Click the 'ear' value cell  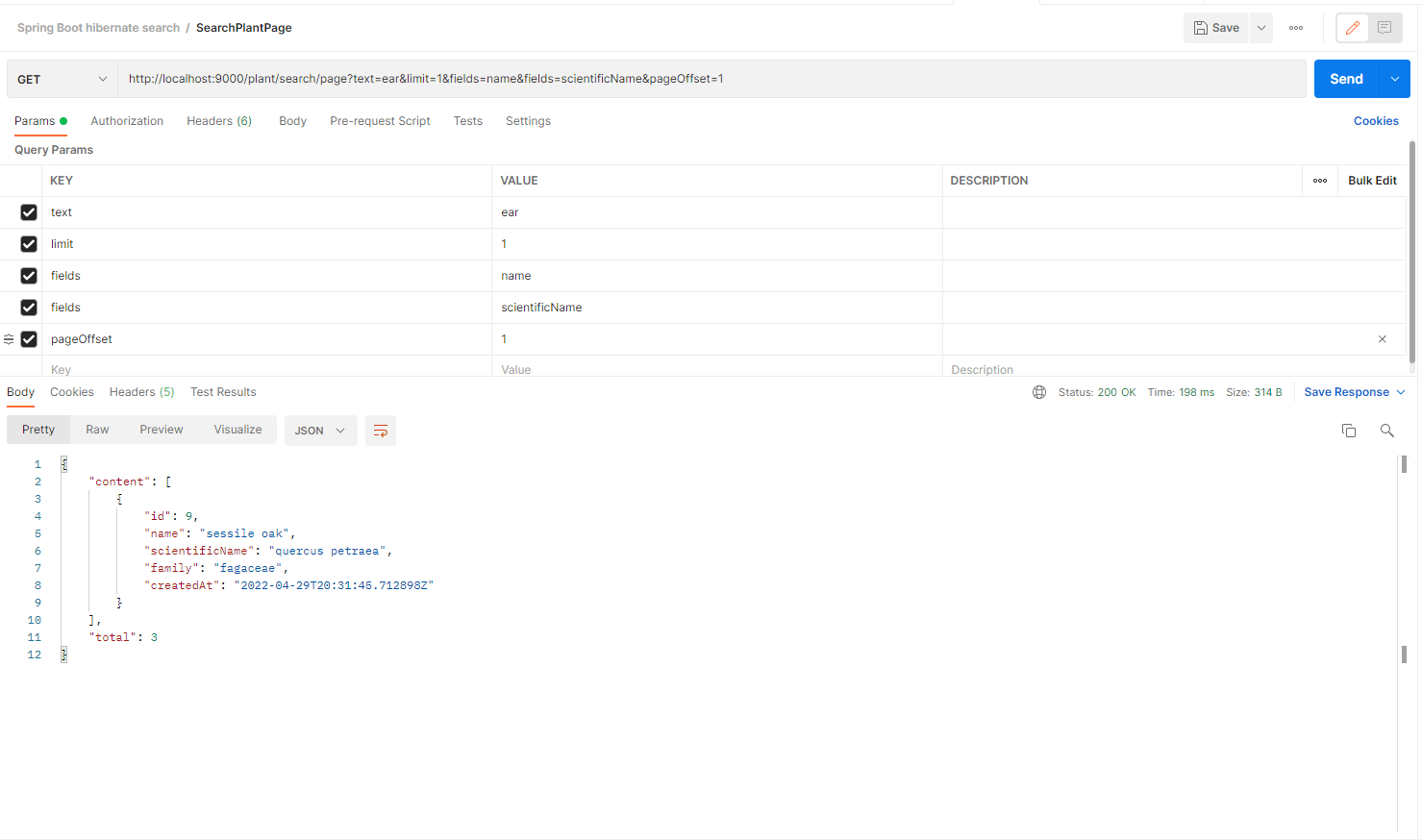pyautogui.click(x=717, y=212)
